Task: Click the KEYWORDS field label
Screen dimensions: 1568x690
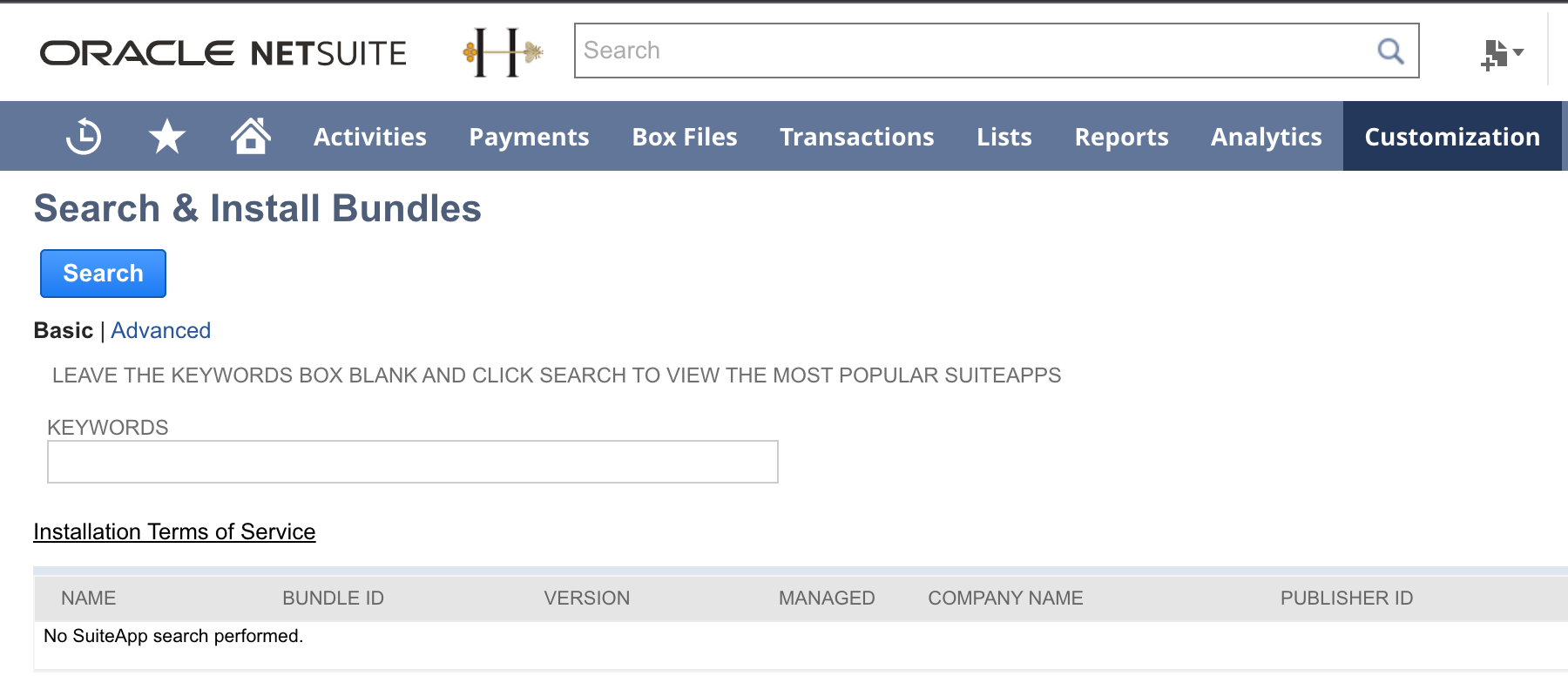Action: pyautogui.click(x=107, y=427)
